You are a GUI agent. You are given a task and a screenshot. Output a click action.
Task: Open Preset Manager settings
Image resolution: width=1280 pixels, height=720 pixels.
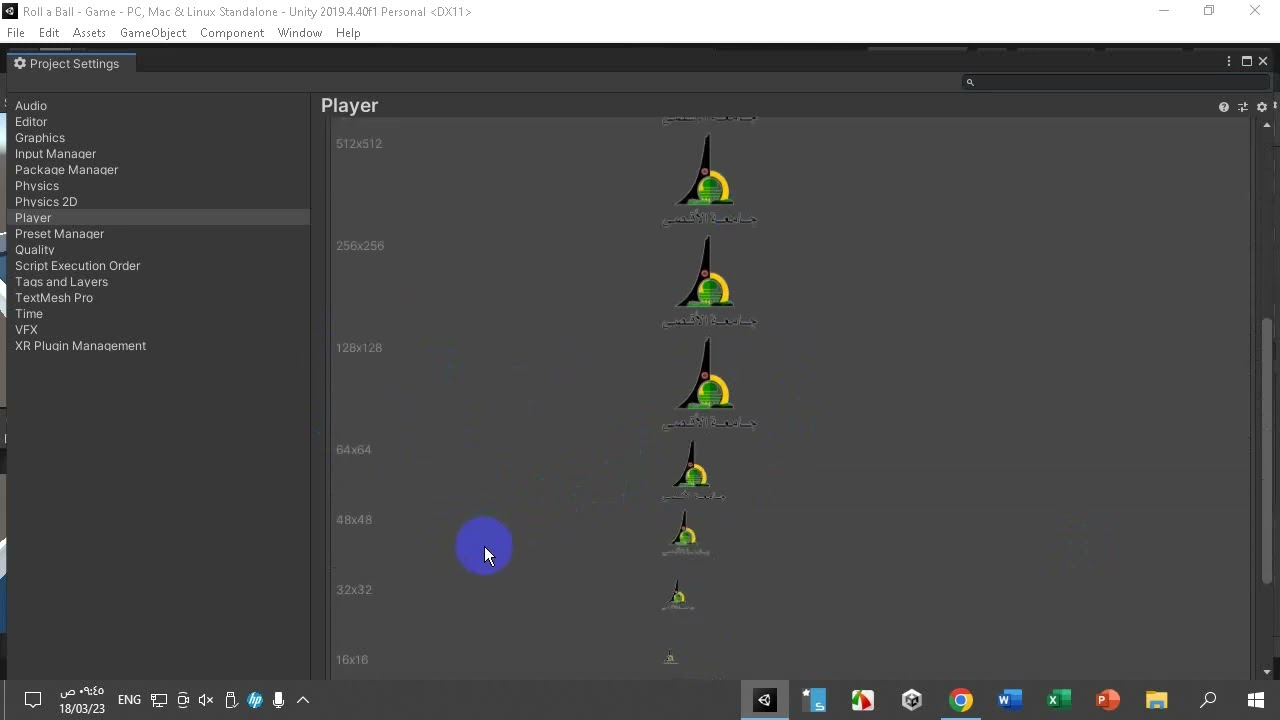(x=60, y=234)
